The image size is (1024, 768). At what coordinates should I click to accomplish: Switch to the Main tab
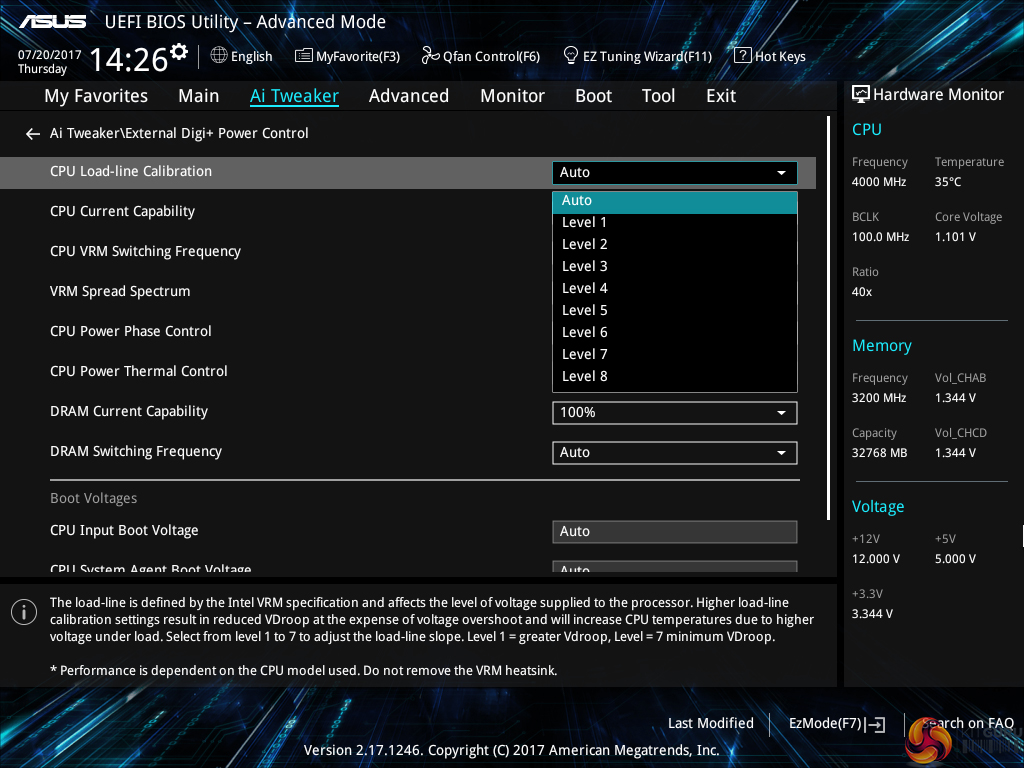pyautogui.click(x=199, y=96)
